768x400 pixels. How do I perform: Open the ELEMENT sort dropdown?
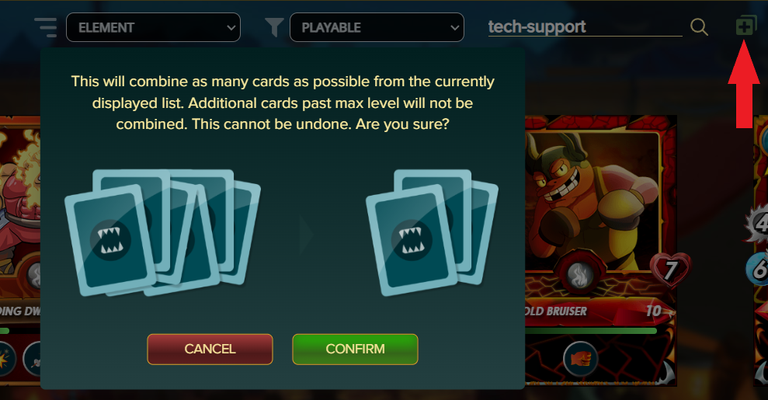[x=153, y=27]
